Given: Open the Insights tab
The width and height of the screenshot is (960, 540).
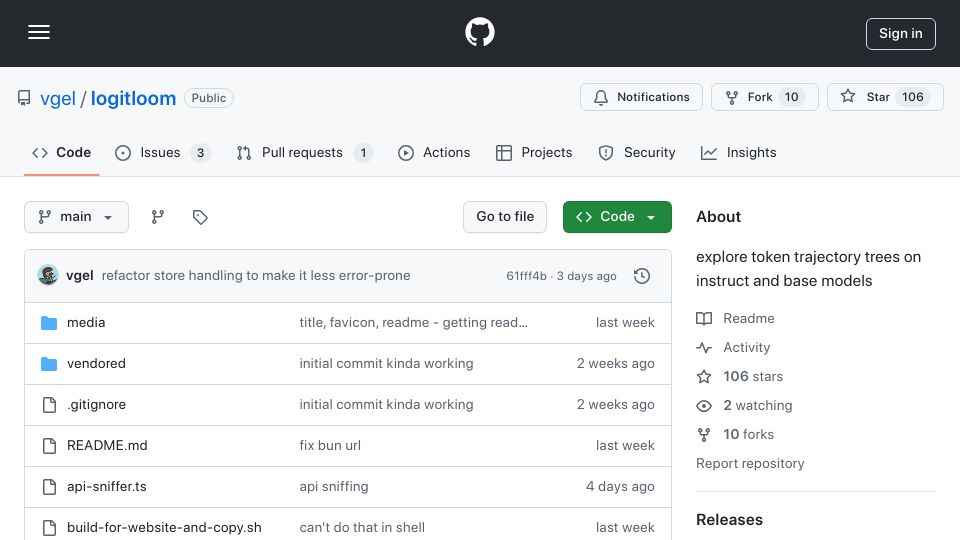Looking at the screenshot, I should (x=738, y=152).
